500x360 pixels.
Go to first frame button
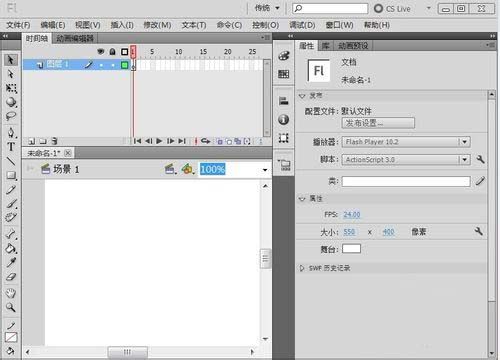[x=137, y=141]
